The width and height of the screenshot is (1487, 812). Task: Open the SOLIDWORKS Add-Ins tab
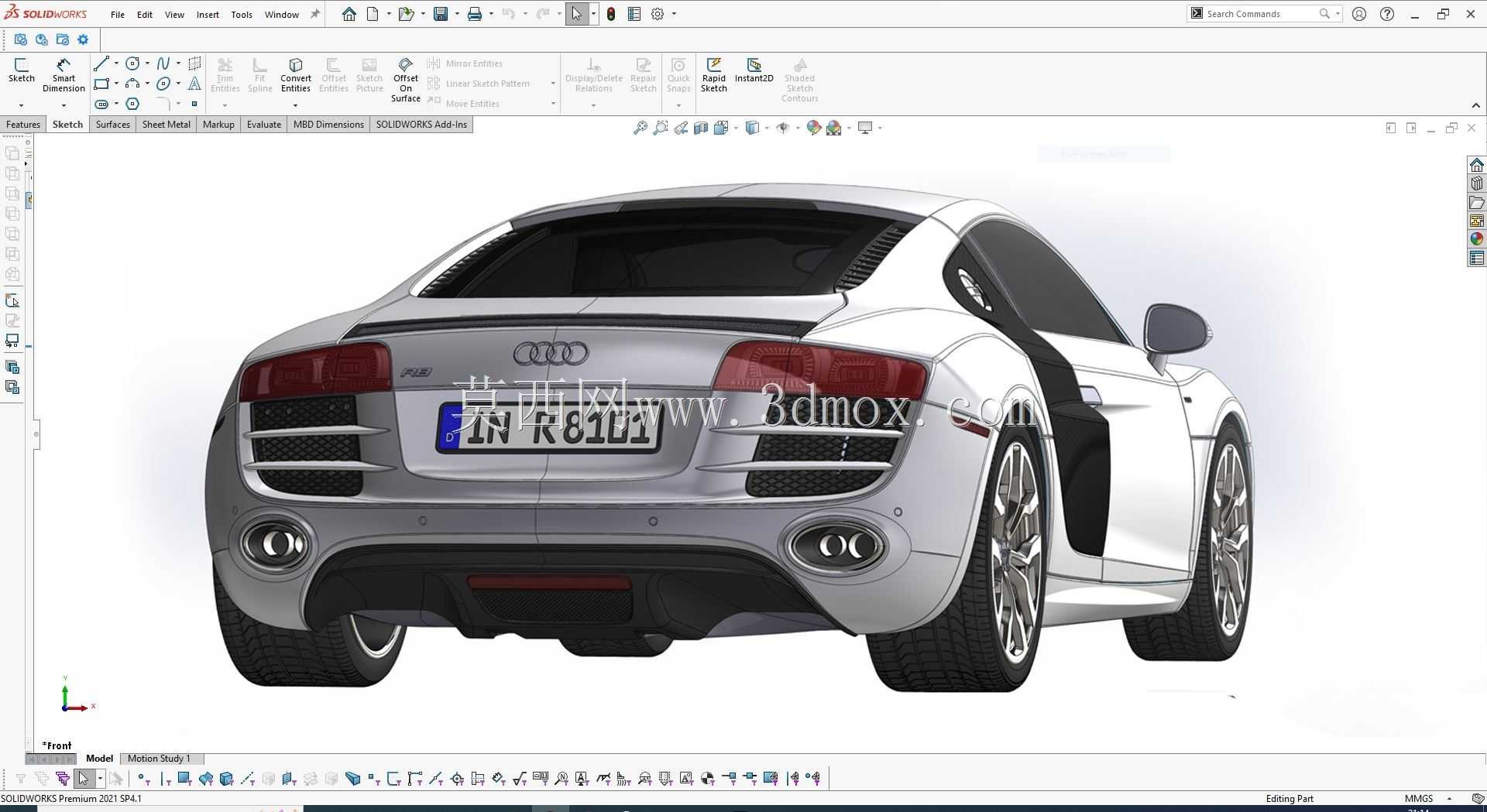pyautogui.click(x=421, y=125)
